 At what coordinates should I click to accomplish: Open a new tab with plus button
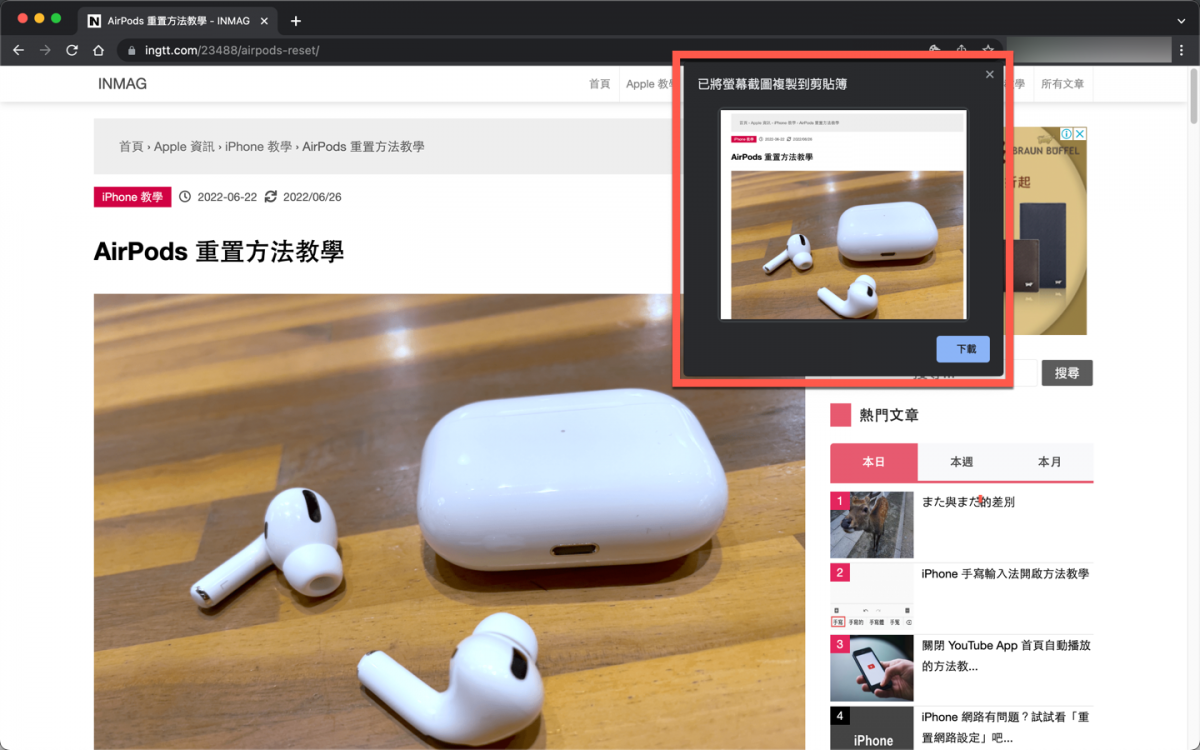(x=296, y=21)
